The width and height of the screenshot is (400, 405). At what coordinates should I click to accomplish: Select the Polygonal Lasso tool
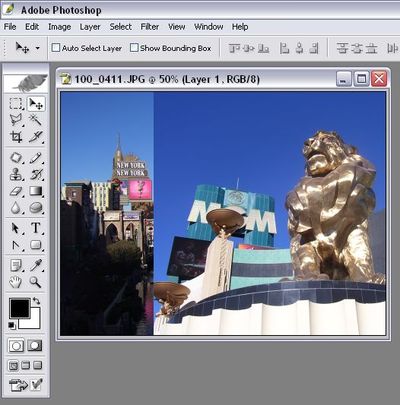point(16,120)
